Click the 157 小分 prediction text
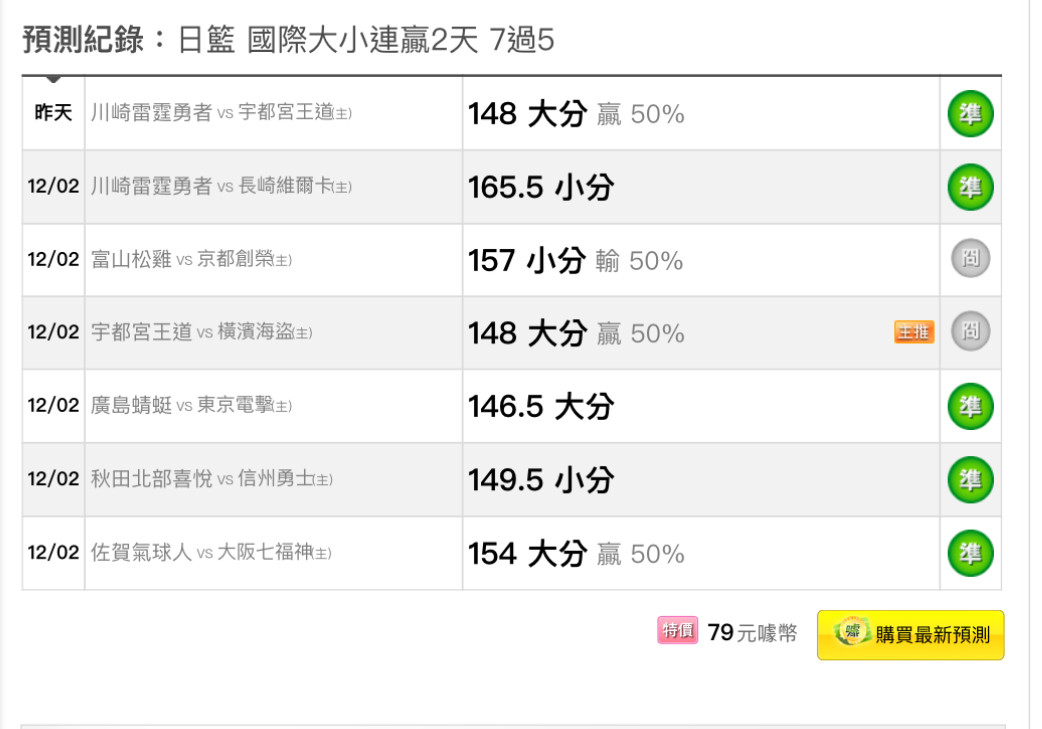This screenshot has width=1042, height=729. click(x=527, y=260)
